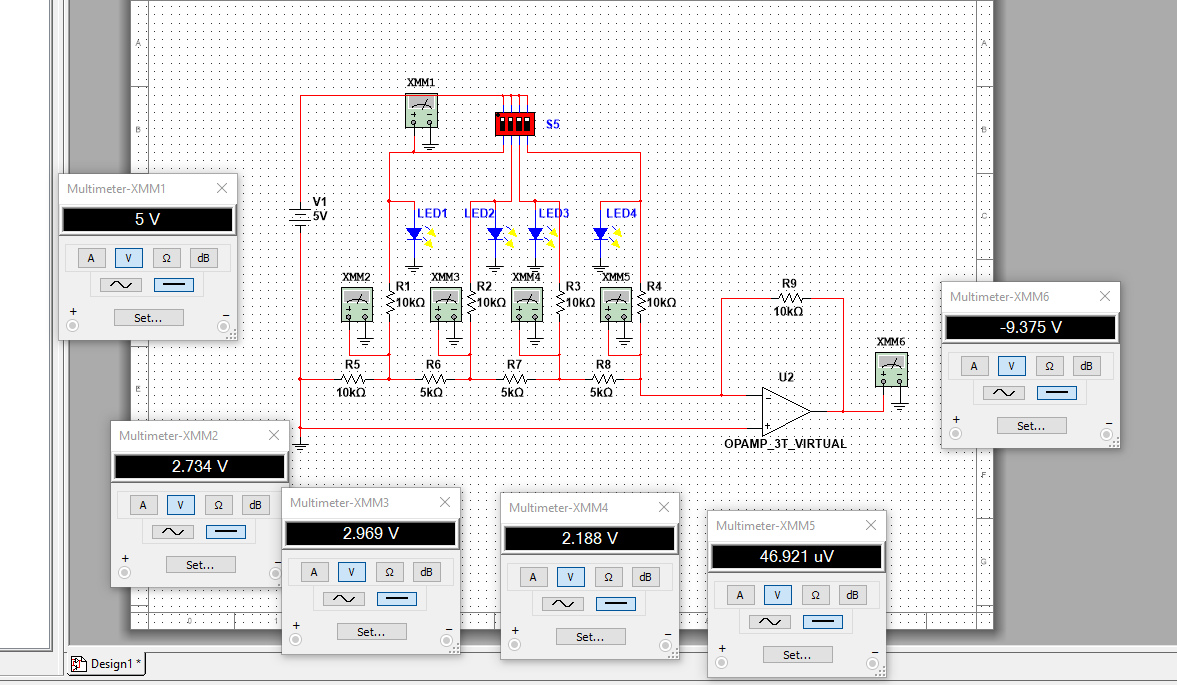
Task: Select the XMM4 multimeter instrument on the schematic
Action: pyautogui.click(x=527, y=305)
